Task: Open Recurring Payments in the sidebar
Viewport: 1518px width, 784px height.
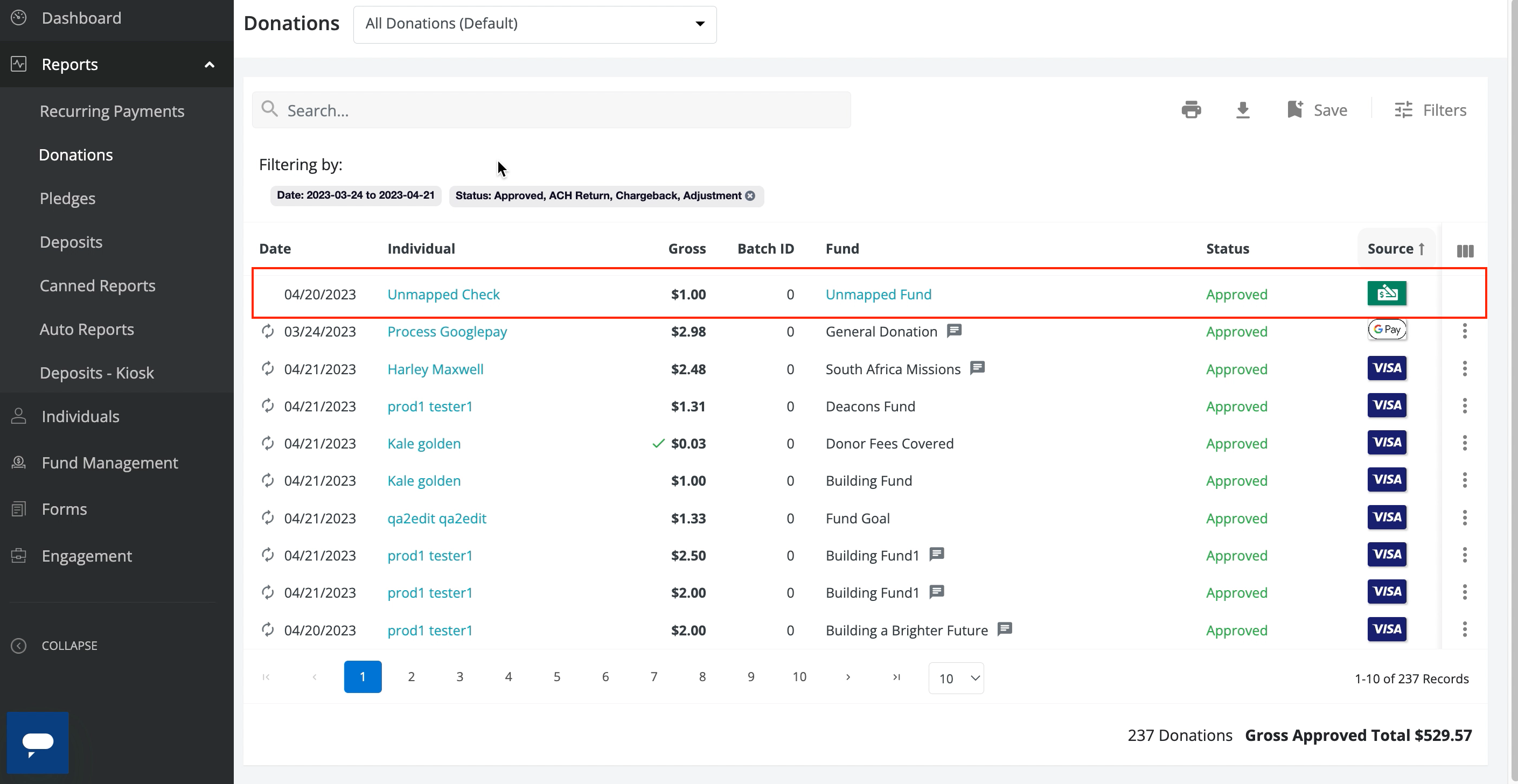Action: [x=112, y=111]
